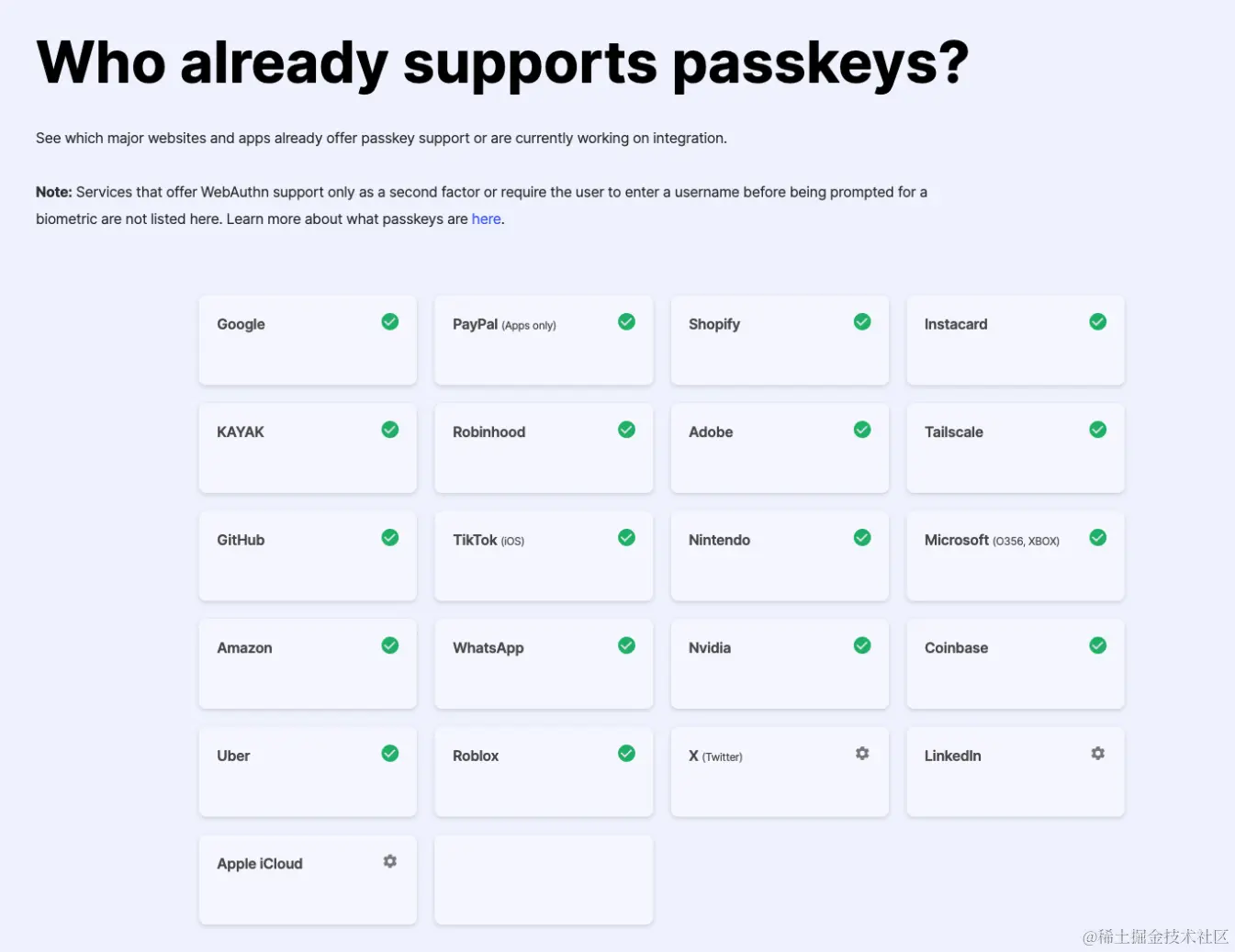Select the checkmark next to Coinbase
Screen dimensions: 1235x952
[x=1097, y=645]
